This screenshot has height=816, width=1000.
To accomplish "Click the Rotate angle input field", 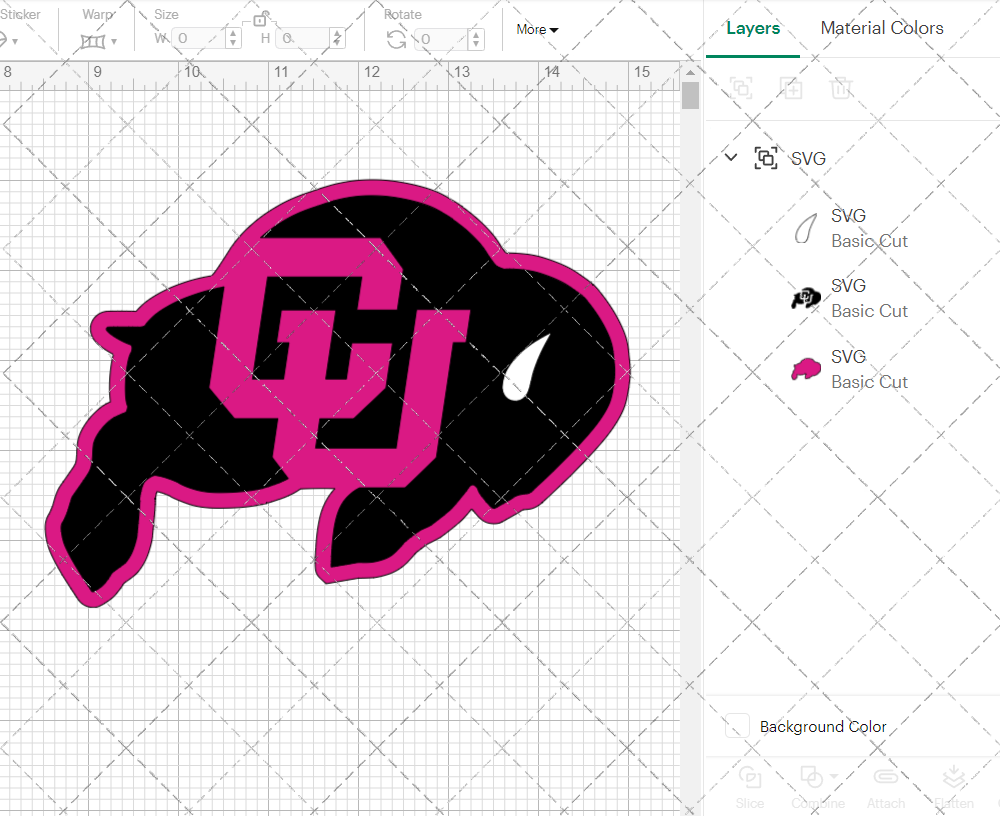I will click(442, 39).
